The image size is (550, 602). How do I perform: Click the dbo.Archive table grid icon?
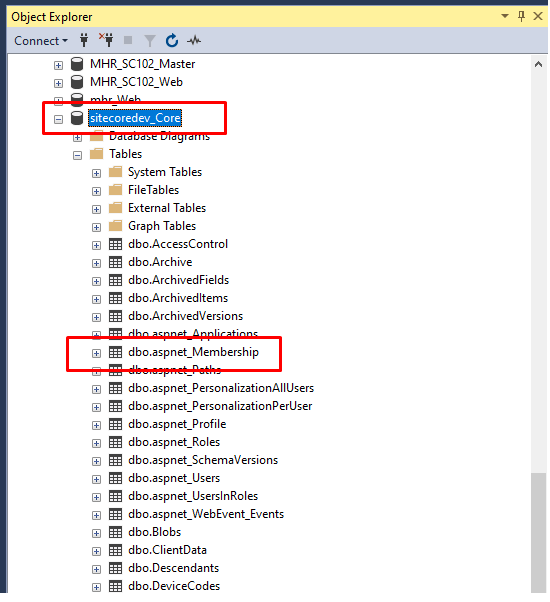coord(116,262)
